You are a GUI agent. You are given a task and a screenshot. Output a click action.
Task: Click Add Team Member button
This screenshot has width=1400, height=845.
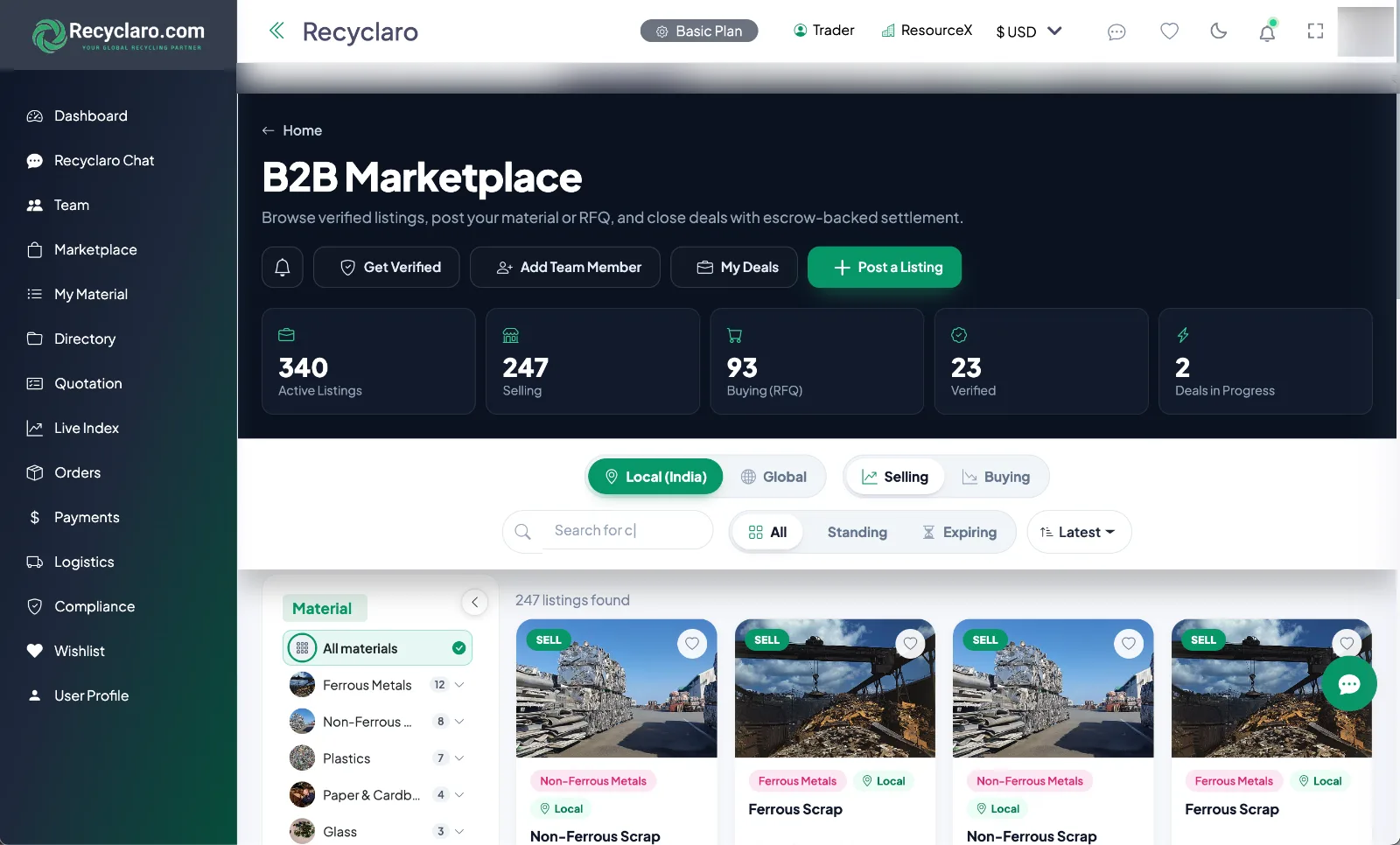coord(565,267)
